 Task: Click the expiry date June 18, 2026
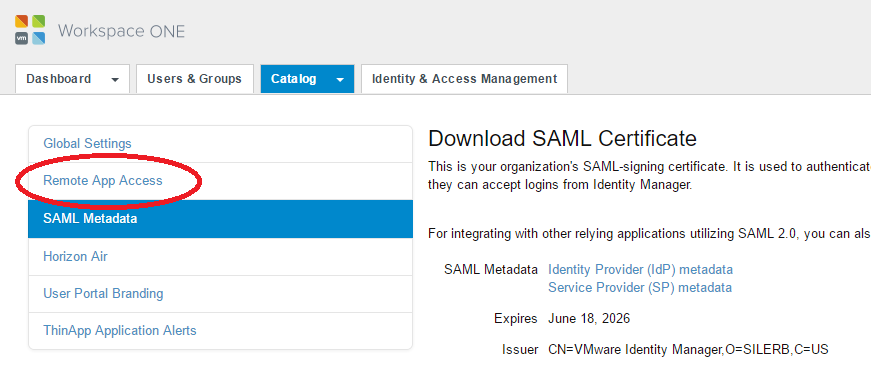pyautogui.click(x=589, y=319)
